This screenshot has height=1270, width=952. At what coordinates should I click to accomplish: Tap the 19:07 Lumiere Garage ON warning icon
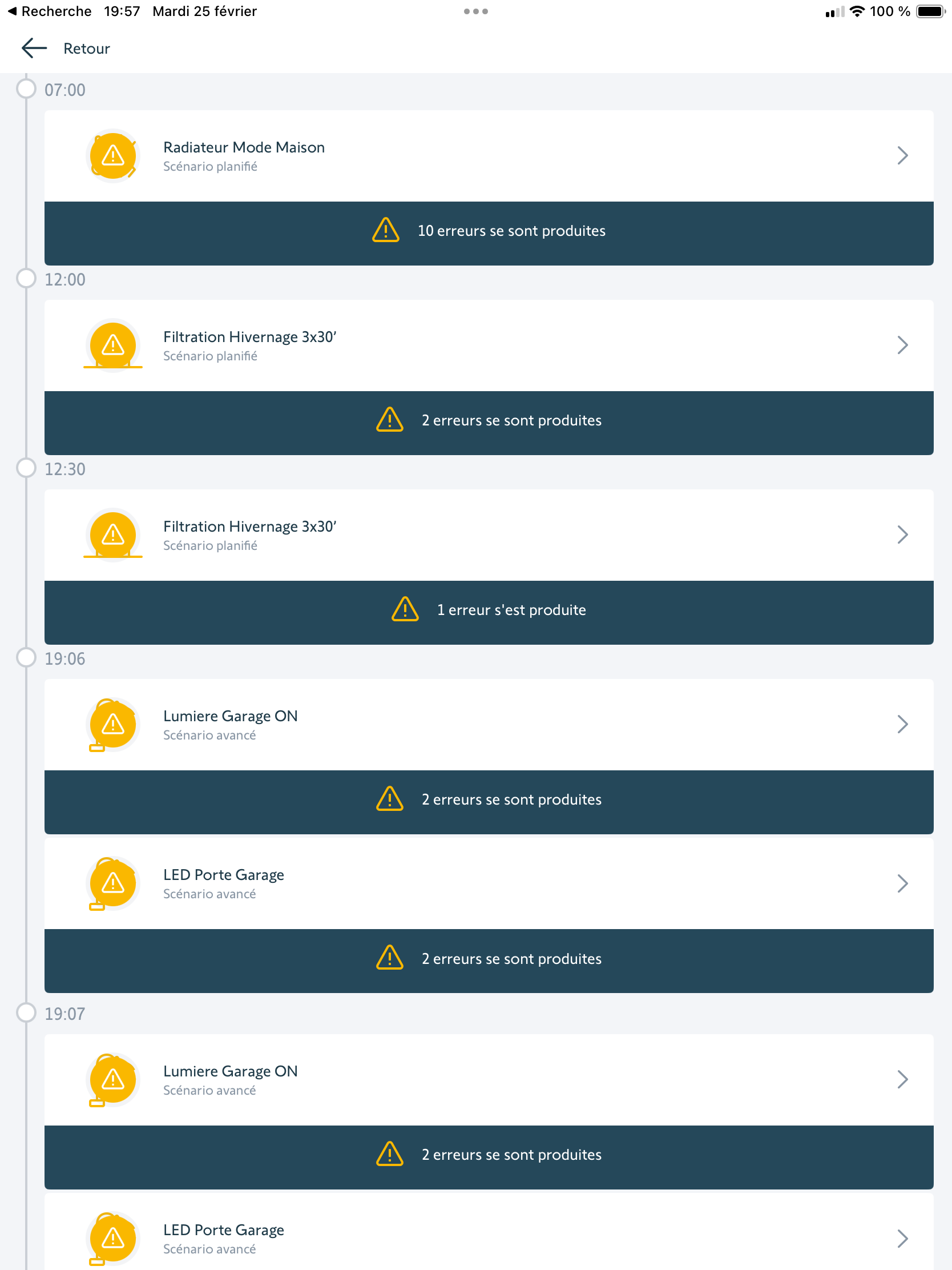click(x=113, y=1080)
